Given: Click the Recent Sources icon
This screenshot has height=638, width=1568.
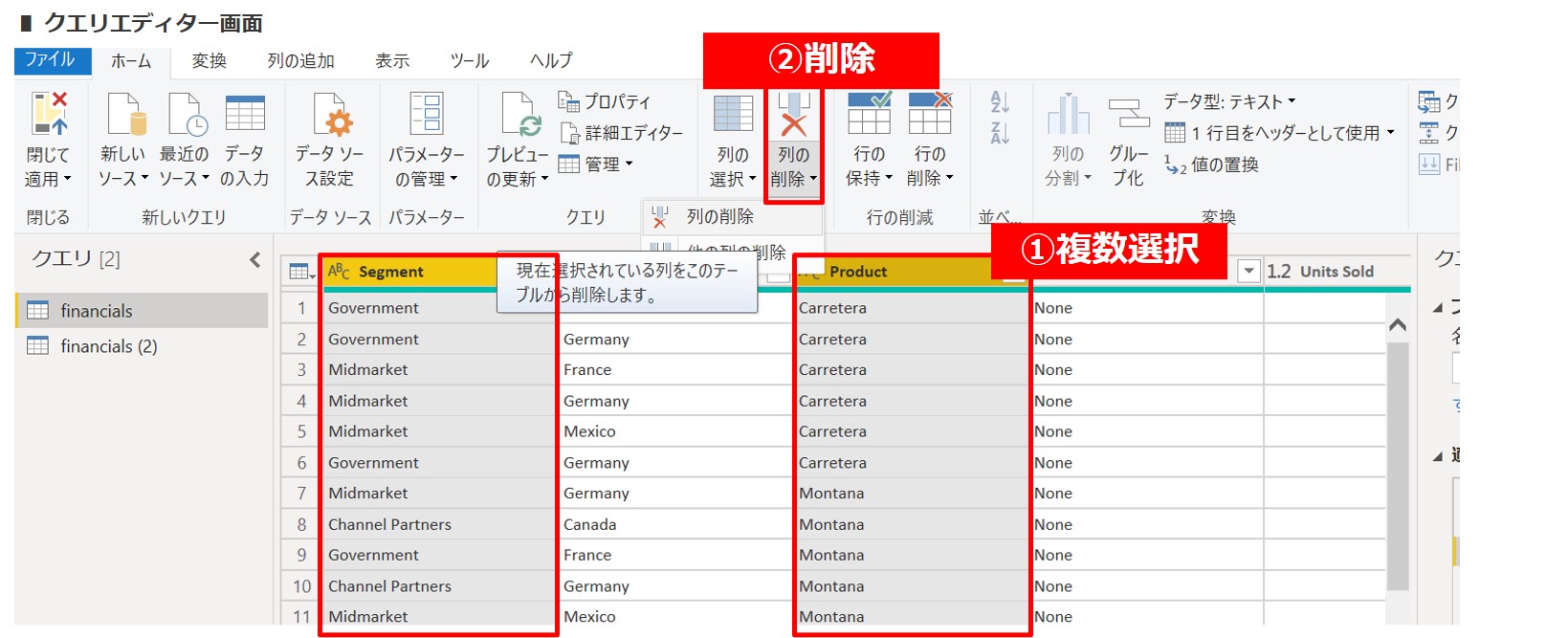Looking at the screenshot, I should click(x=184, y=114).
